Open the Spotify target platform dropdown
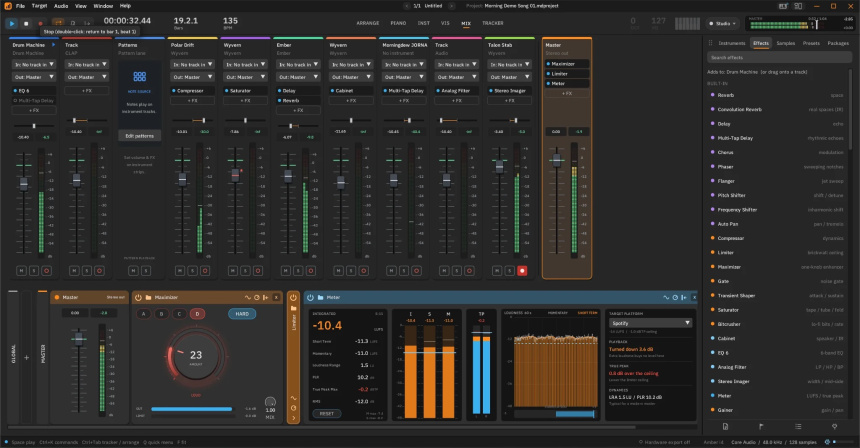 click(x=650, y=324)
